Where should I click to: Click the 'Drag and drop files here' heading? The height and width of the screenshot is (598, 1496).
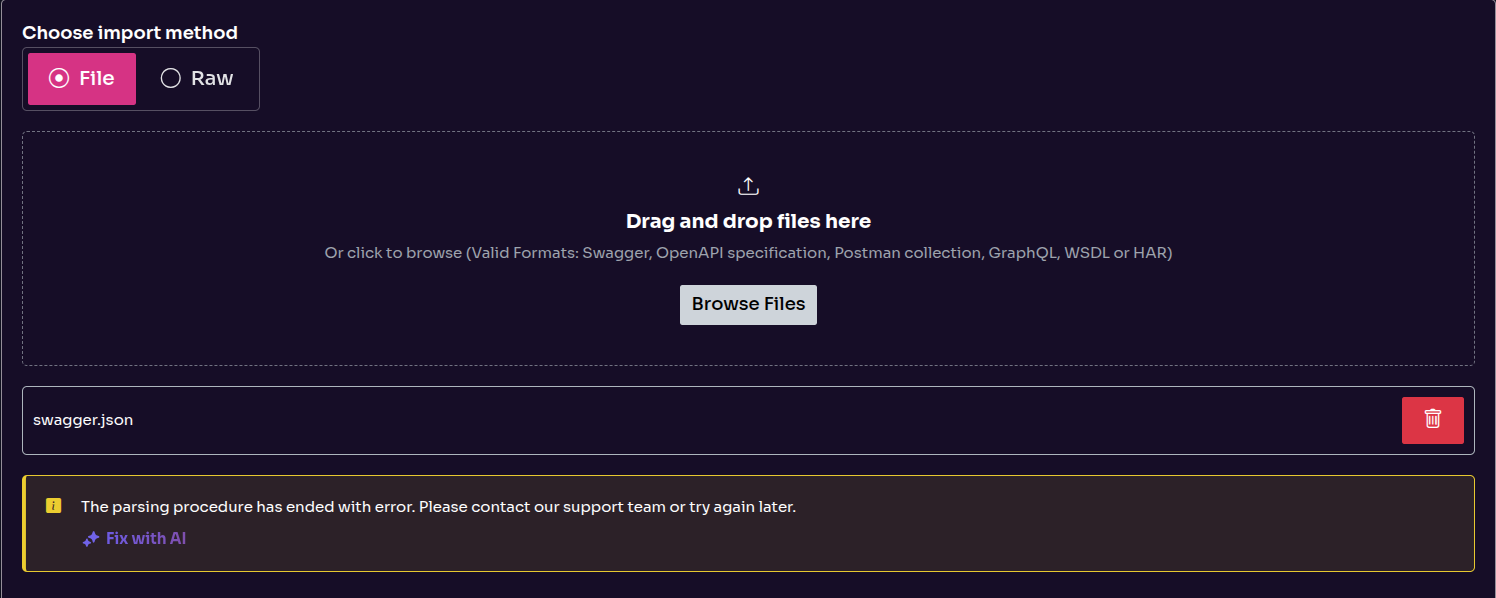748,221
